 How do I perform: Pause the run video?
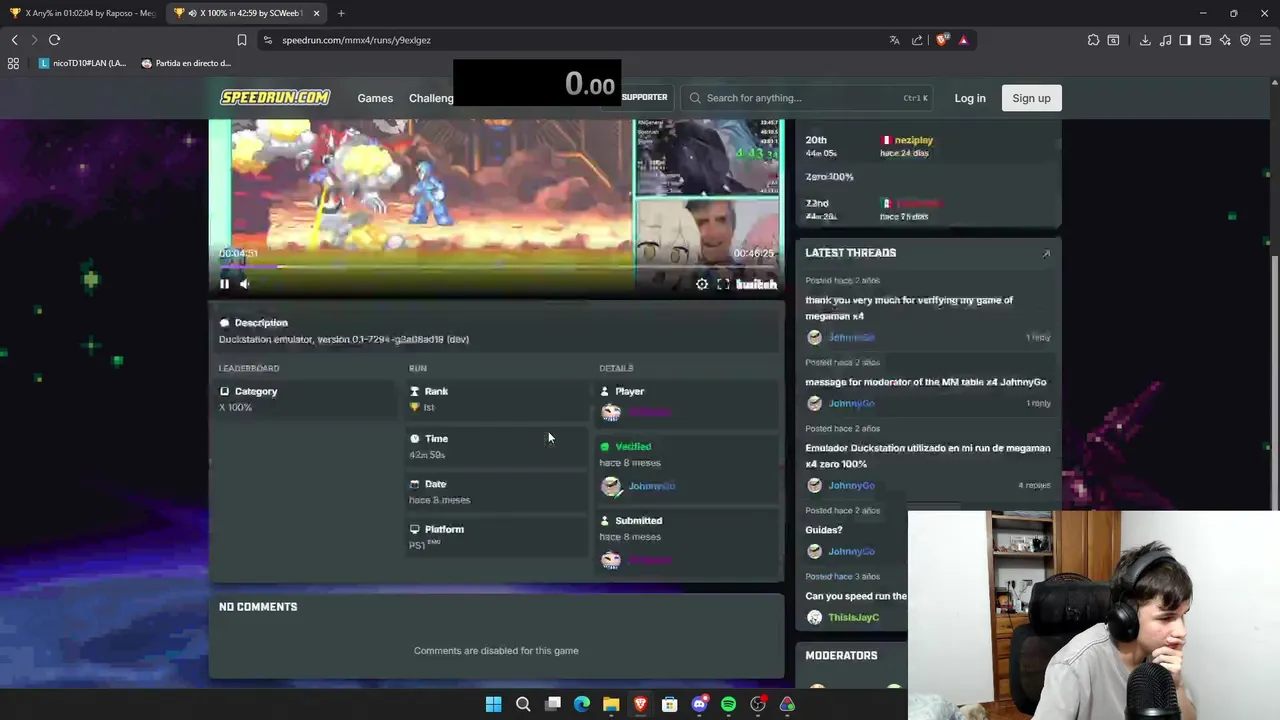point(224,284)
